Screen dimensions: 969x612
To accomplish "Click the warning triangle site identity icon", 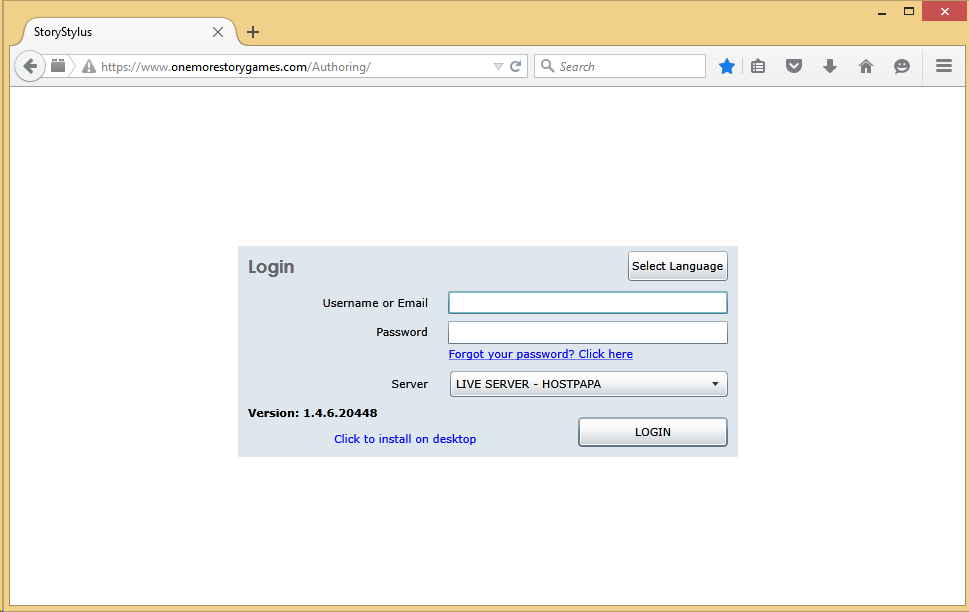I will click(89, 66).
